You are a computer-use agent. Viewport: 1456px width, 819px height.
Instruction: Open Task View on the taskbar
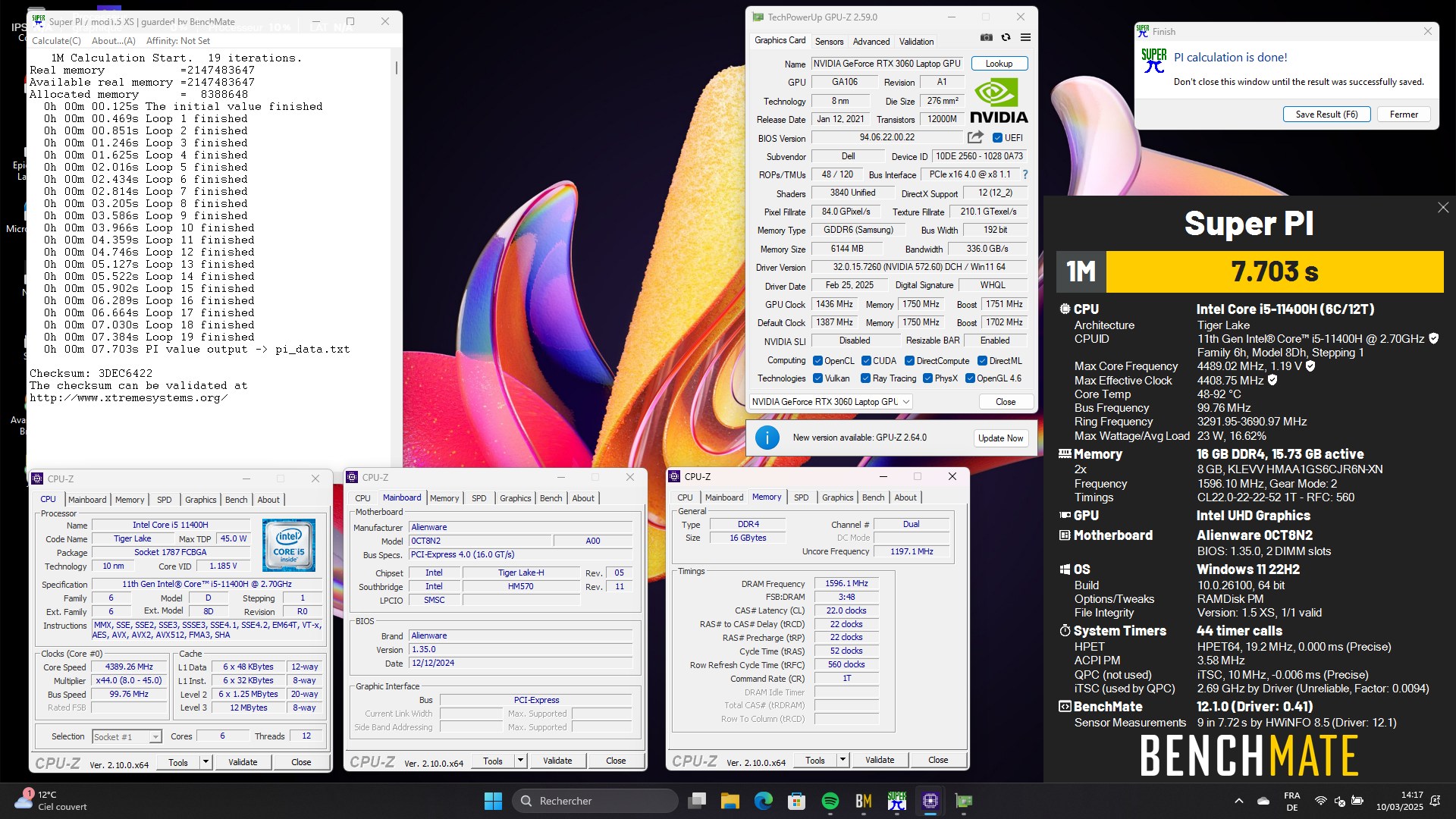(697, 801)
